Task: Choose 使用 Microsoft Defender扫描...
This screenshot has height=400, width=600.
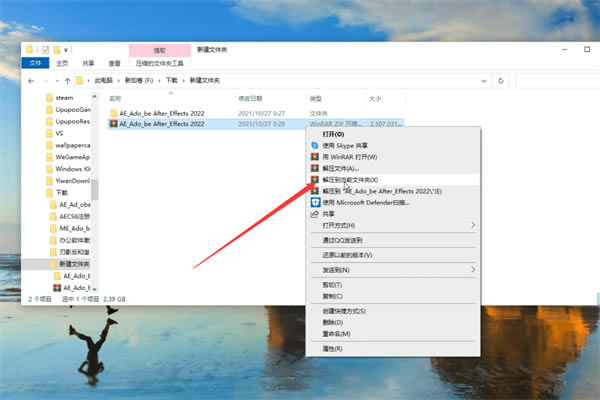Action: (393, 202)
